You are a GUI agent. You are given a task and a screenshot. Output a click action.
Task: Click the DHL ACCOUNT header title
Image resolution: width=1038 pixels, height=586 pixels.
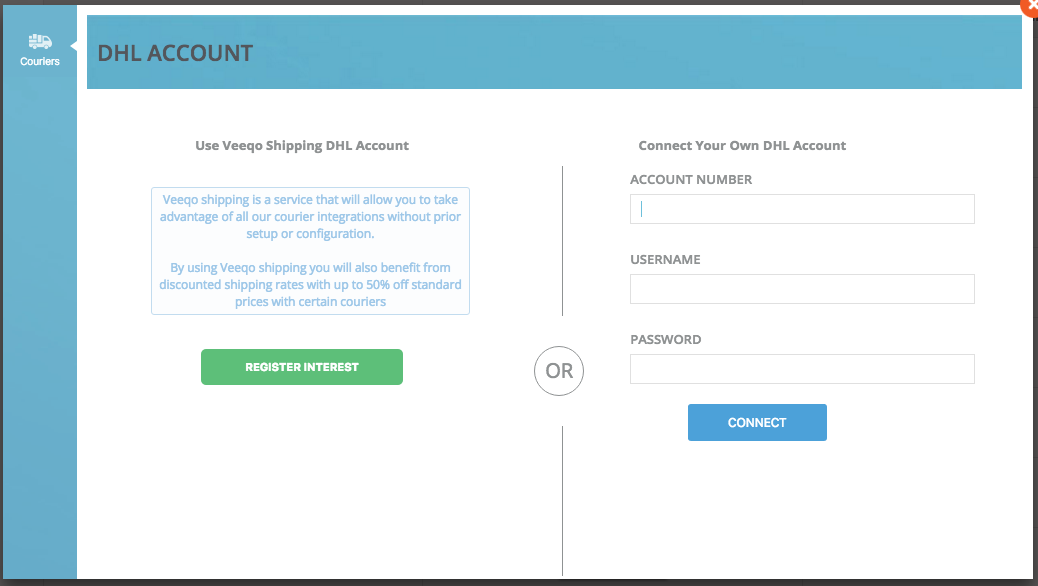pyautogui.click(x=175, y=53)
